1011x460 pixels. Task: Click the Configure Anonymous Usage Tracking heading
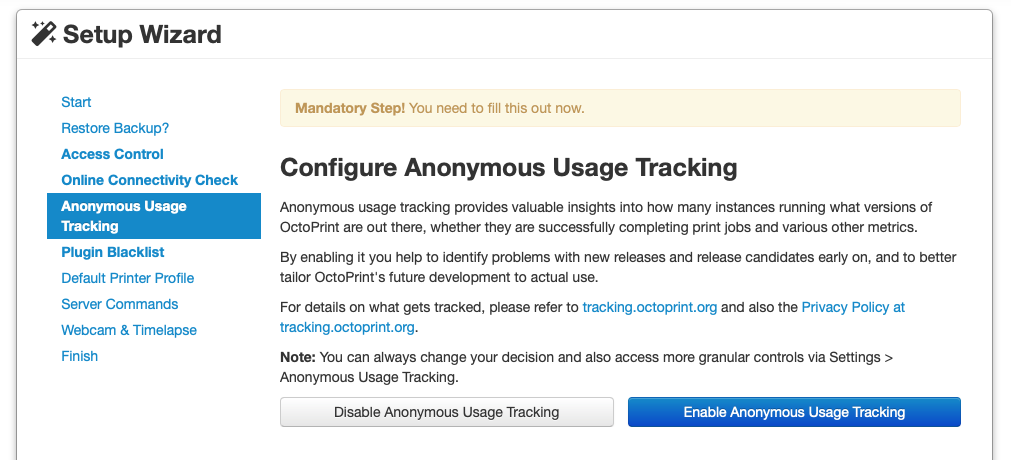508,167
